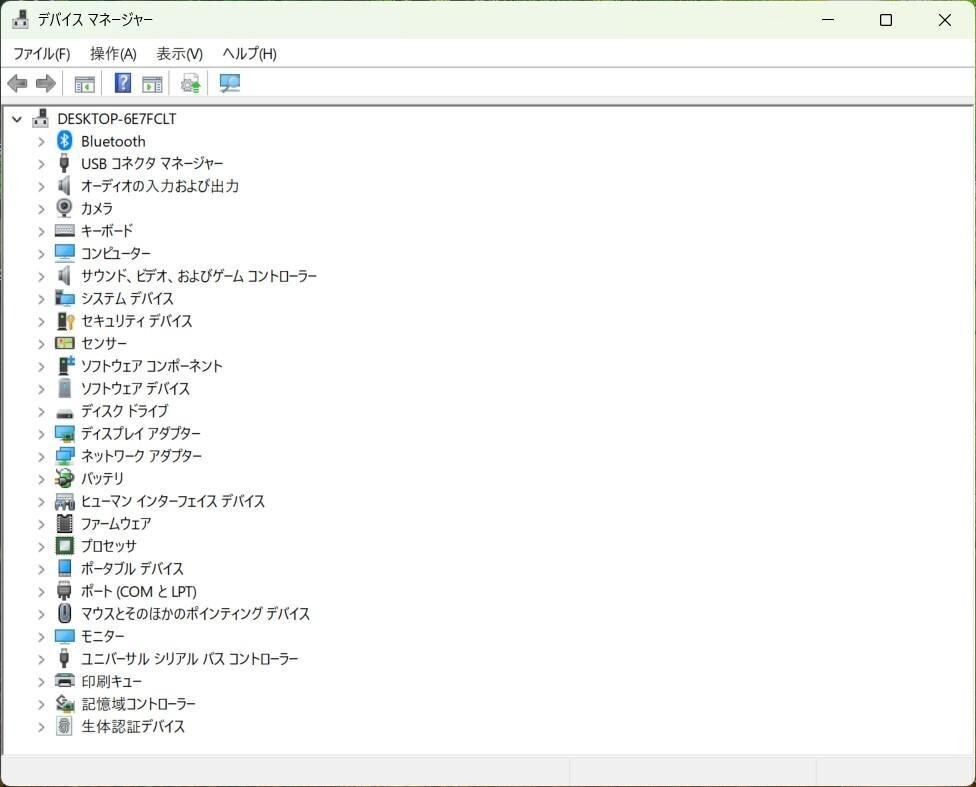Select the Bluetooth category icon
The image size is (976, 787).
coord(64,141)
